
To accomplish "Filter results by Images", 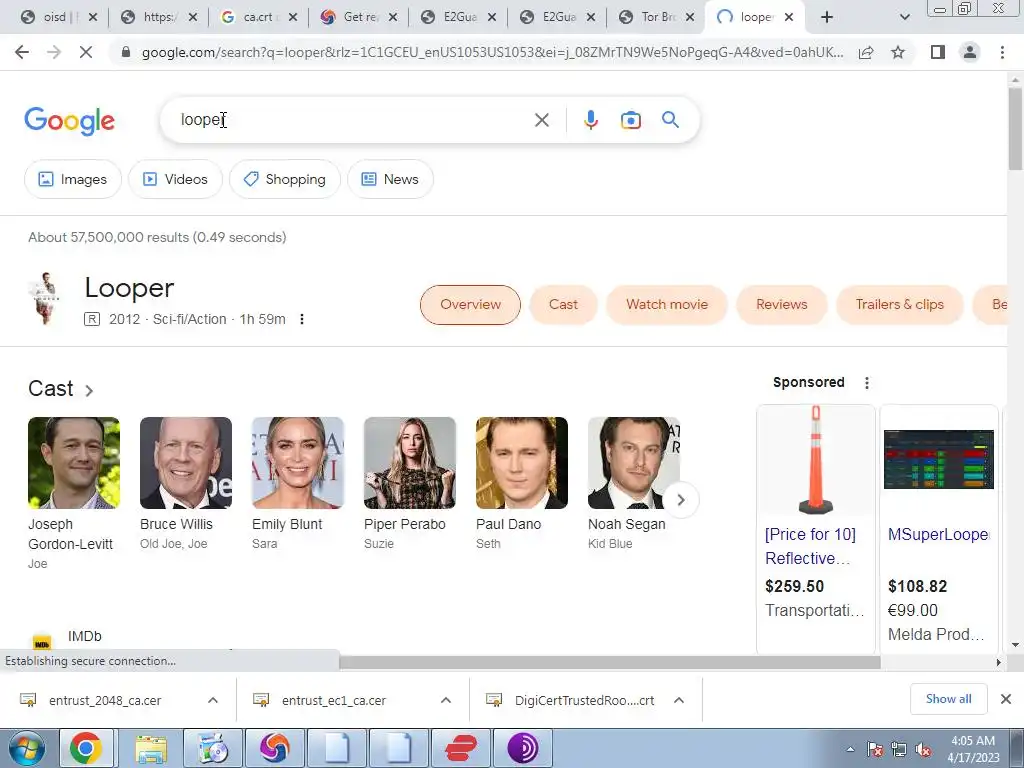I will pos(72,179).
